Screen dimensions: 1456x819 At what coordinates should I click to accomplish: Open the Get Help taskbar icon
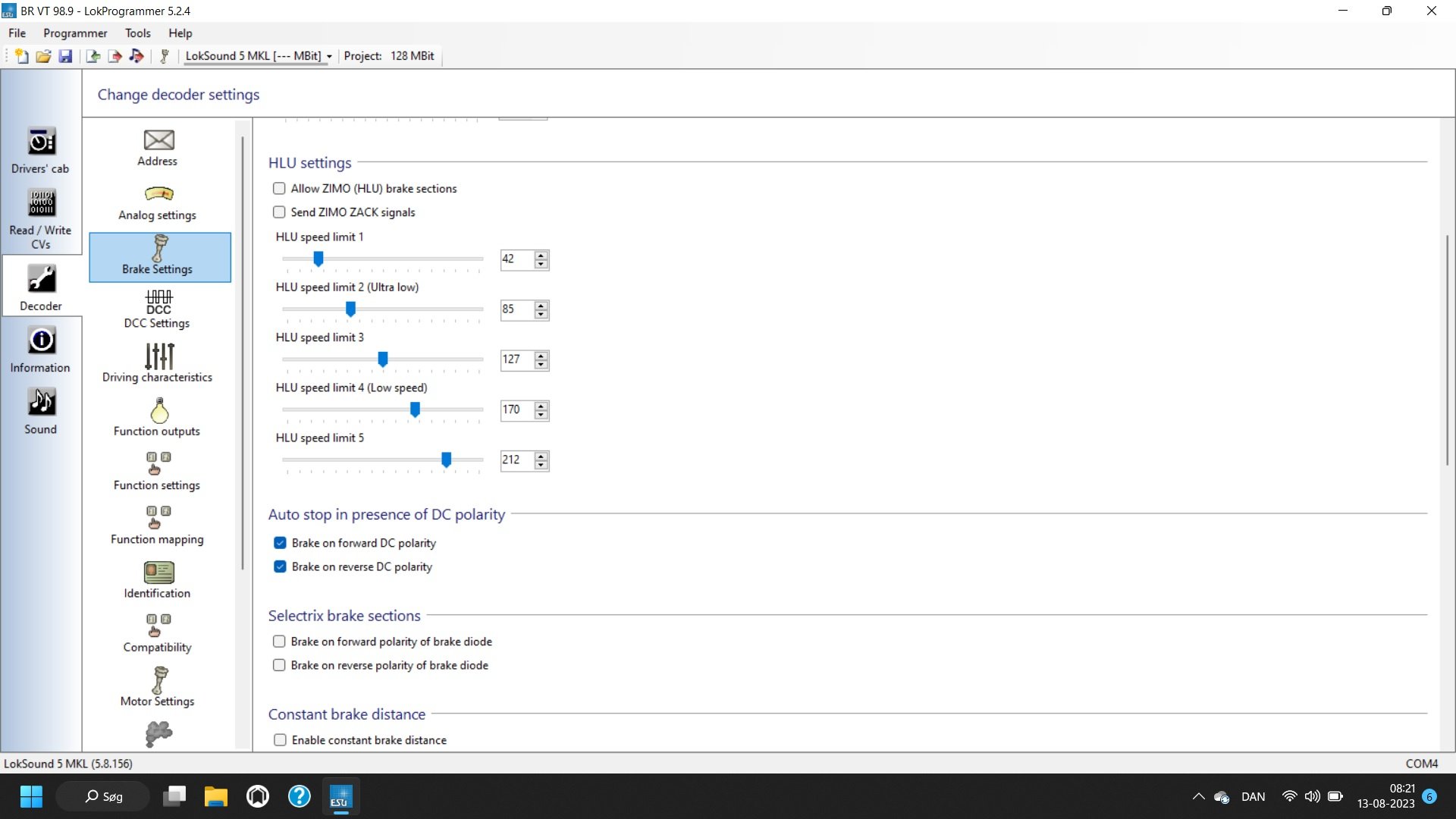click(x=300, y=797)
